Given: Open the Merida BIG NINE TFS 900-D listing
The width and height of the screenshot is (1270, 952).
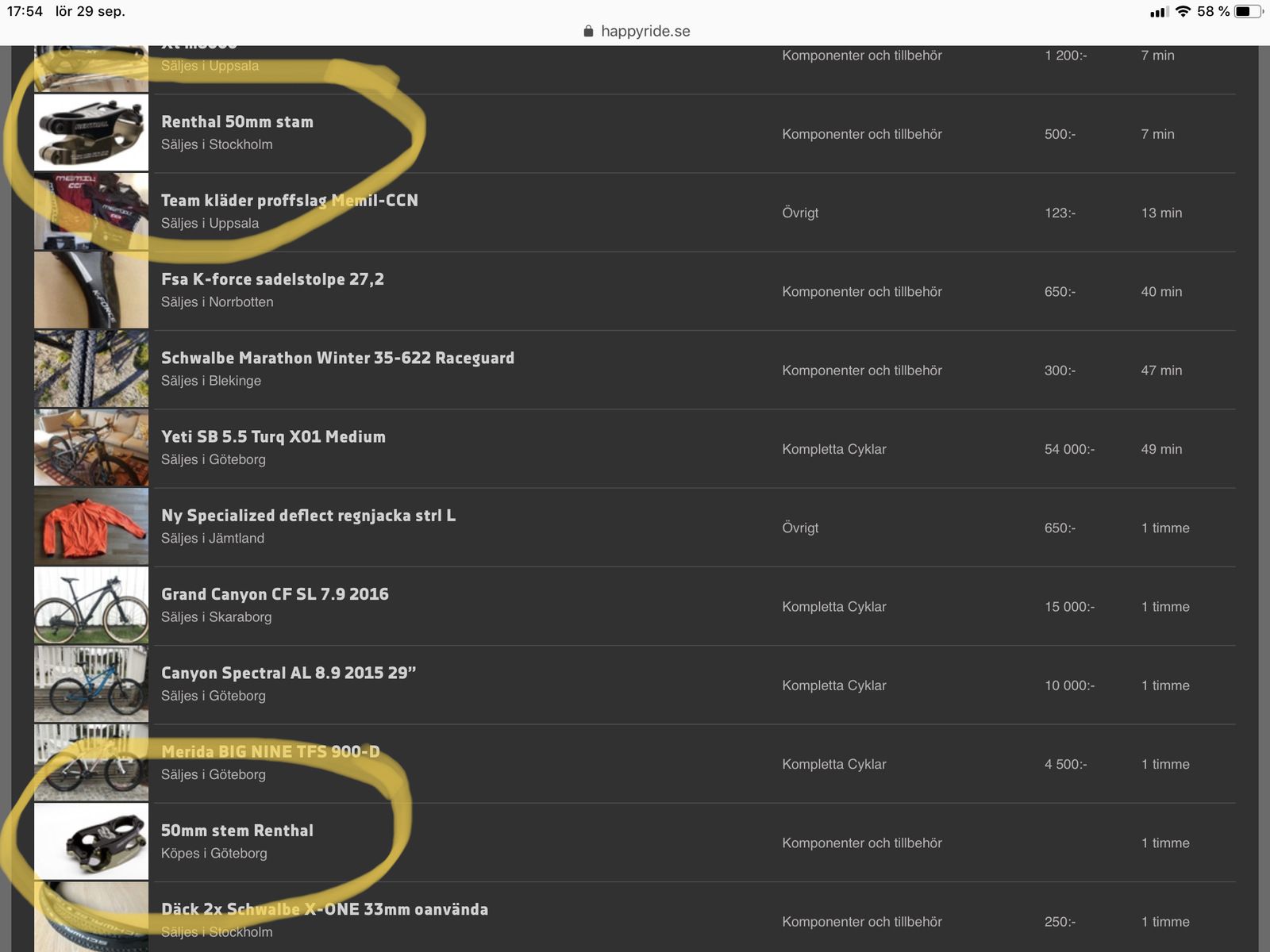Looking at the screenshot, I should click(270, 751).
